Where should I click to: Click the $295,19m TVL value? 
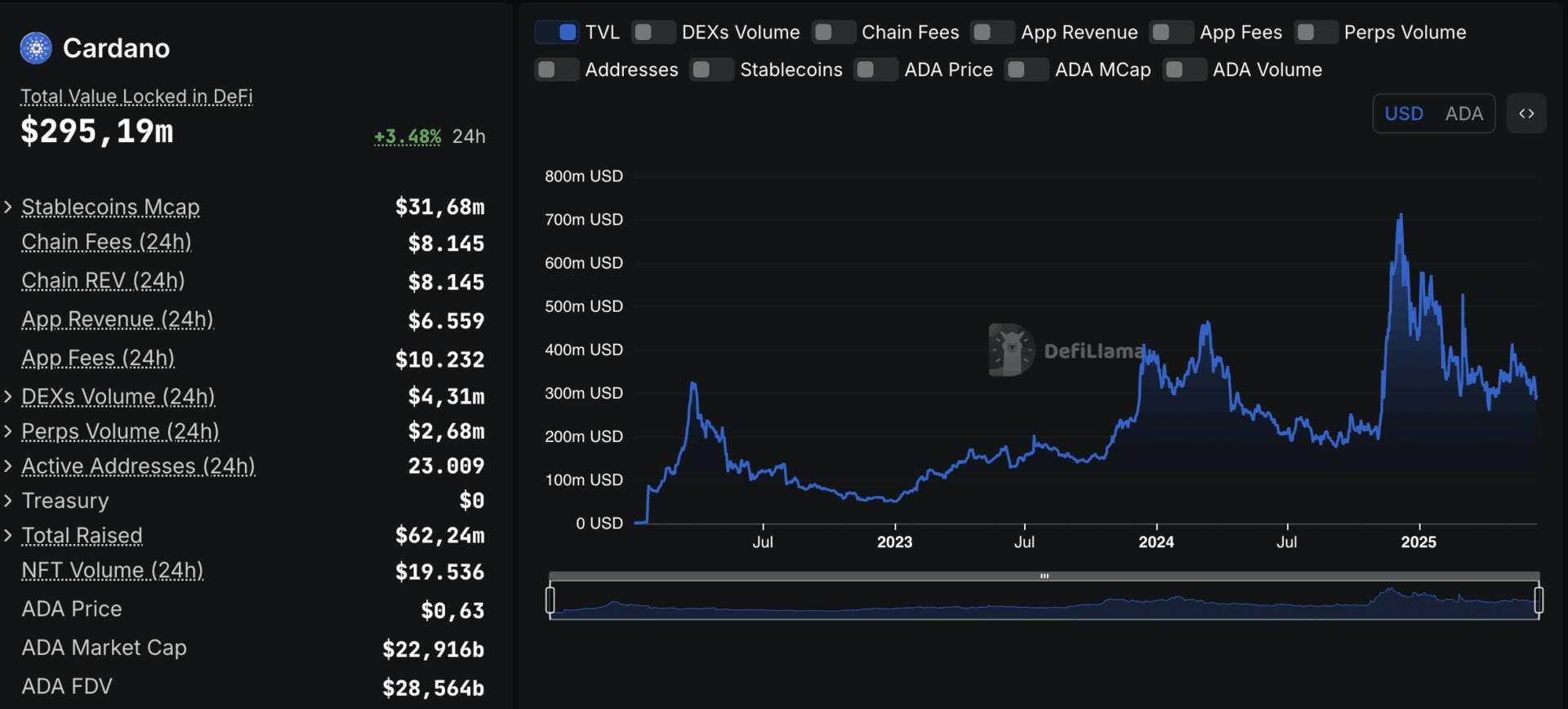point(97,131)
